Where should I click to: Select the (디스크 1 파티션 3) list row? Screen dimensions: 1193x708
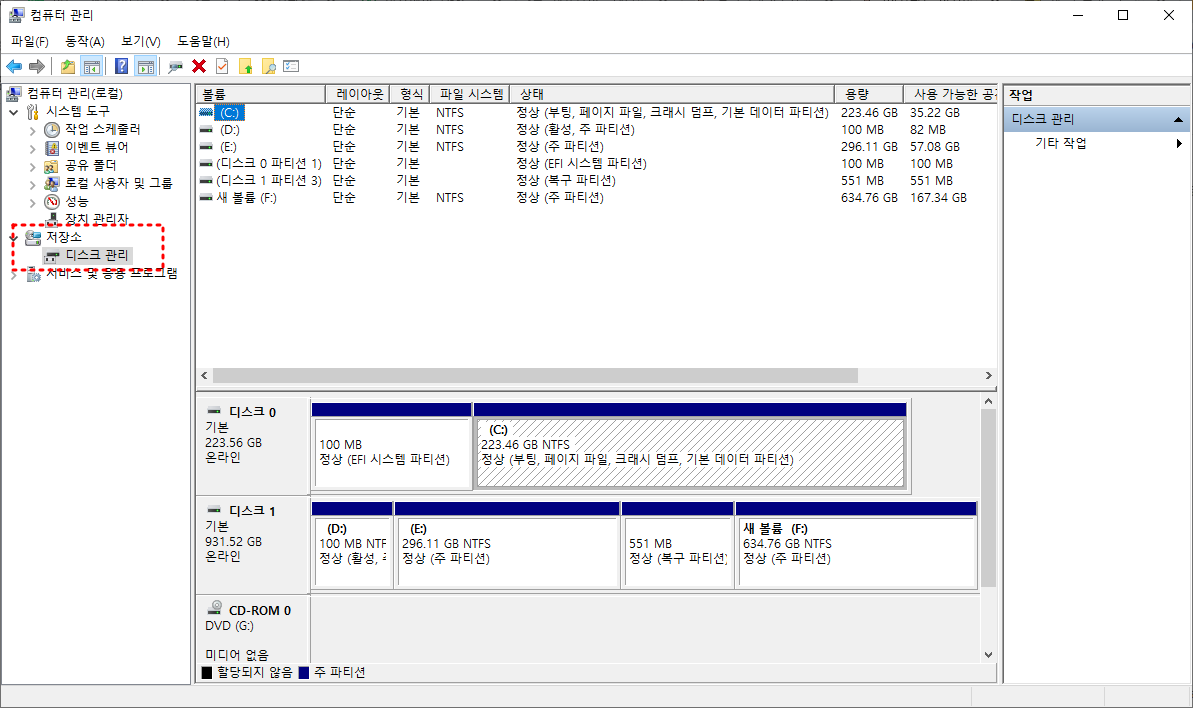point(596,180)
